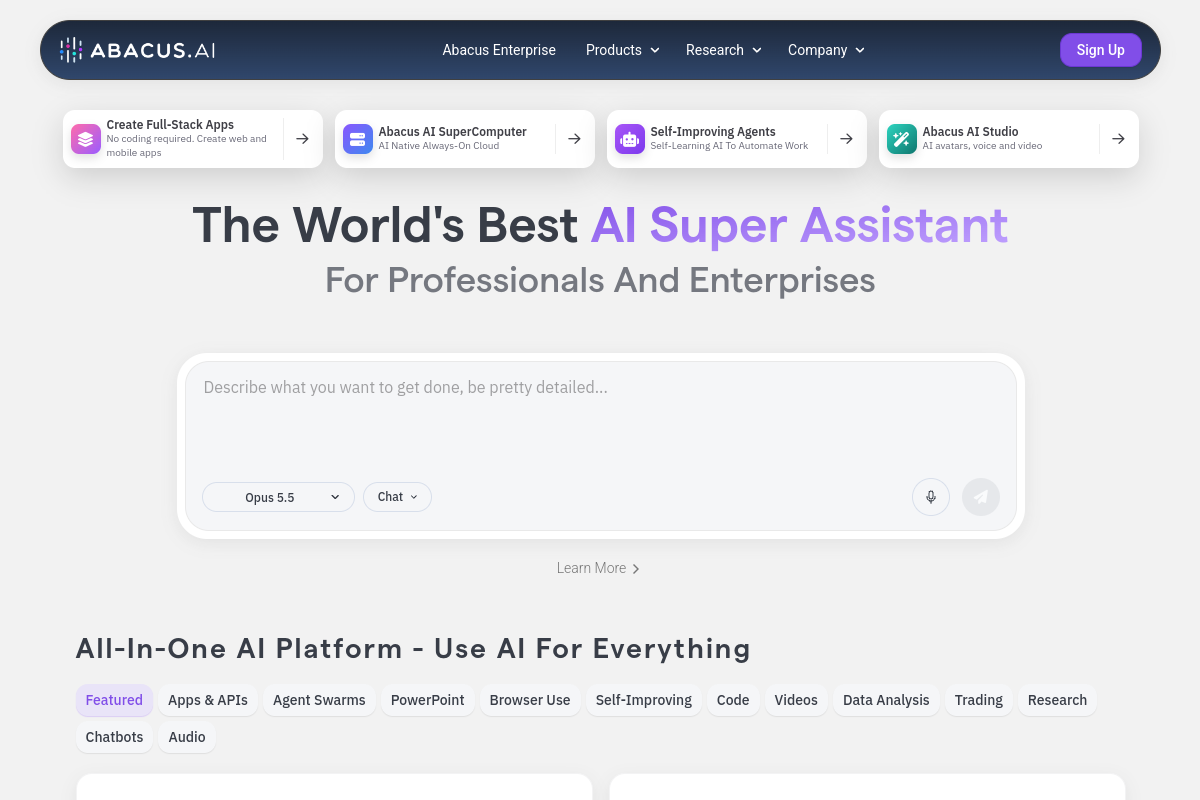Select the Agent Swarms tab
Screen dimensions: 1200x800
[319, 700]
